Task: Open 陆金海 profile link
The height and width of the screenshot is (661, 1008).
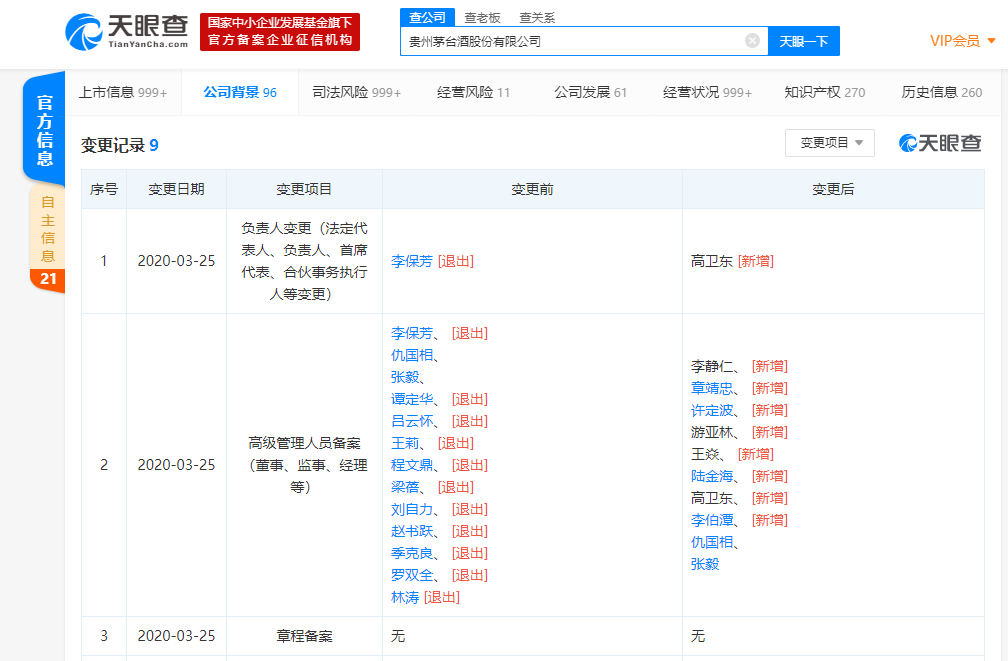Action: click(712, 476)
